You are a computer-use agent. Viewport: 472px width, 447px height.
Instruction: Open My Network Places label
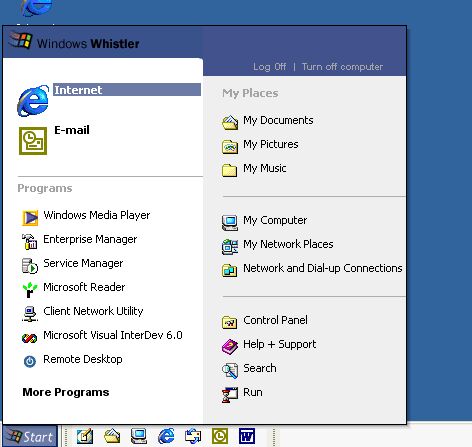pos(288,244)
